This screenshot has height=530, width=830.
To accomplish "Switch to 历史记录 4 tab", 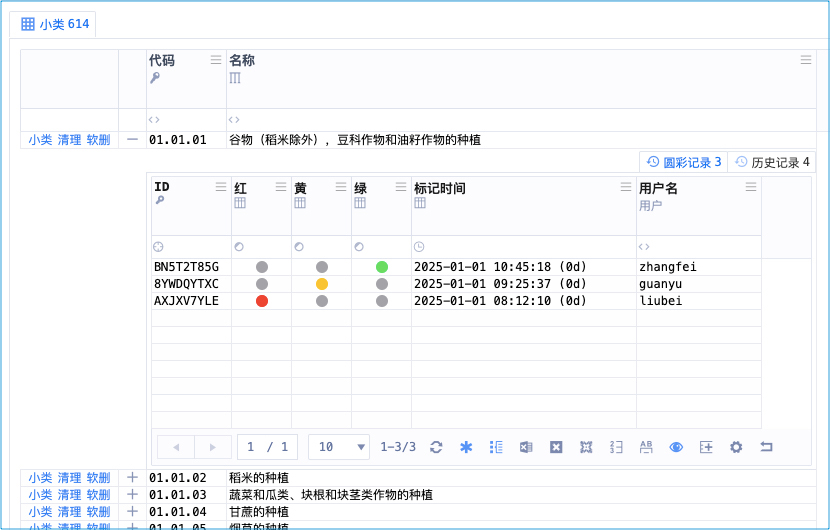I will 772,162.
